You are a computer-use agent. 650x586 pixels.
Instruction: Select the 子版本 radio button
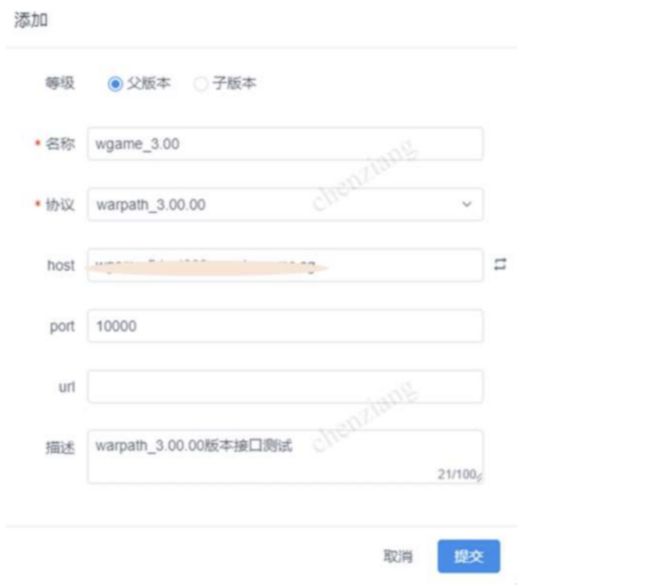pos(201,84)
